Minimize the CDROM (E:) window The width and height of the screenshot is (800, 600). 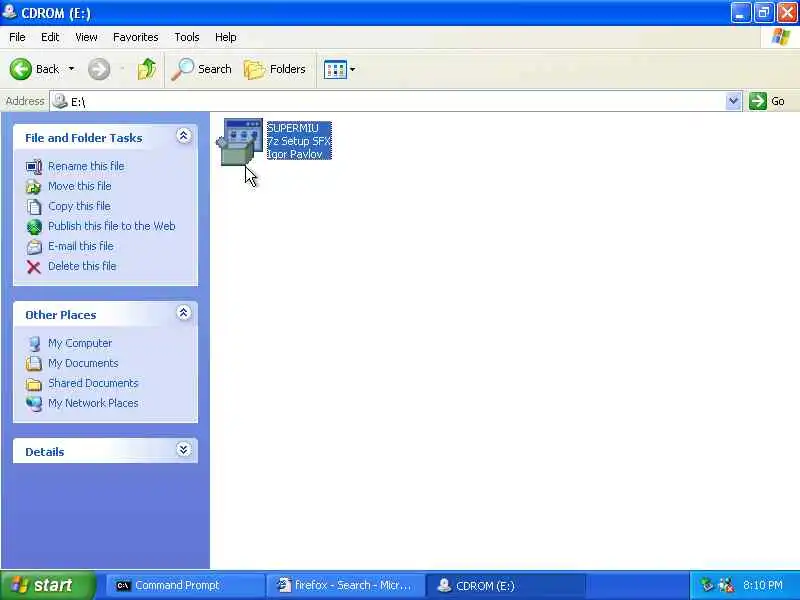[x=740, y=12]
